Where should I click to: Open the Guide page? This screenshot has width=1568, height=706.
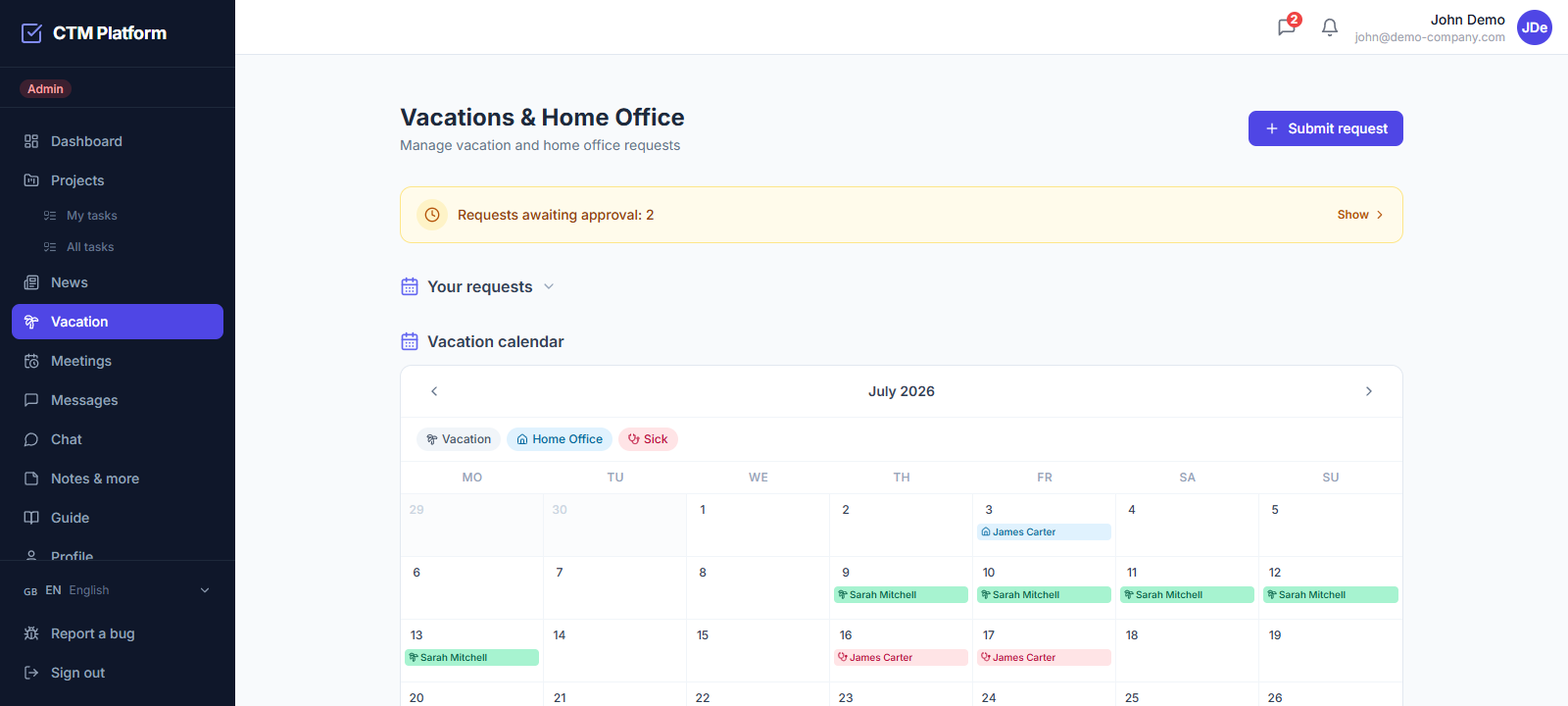[x=118, y=518]
